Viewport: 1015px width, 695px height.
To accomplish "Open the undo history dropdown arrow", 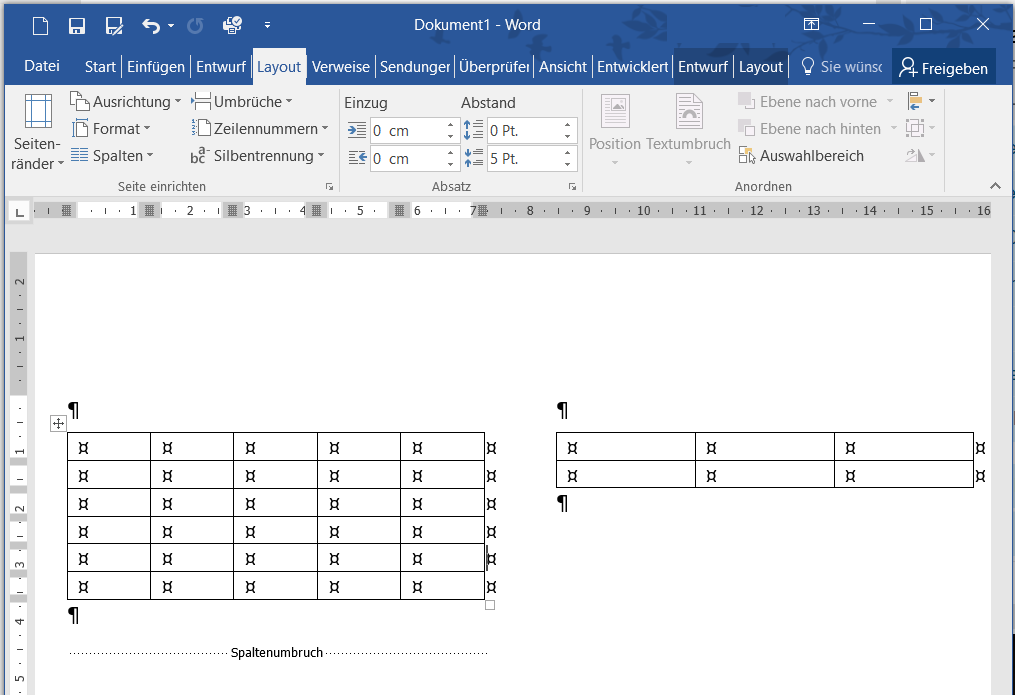I will pyautogui.click(x=171, y=26).
